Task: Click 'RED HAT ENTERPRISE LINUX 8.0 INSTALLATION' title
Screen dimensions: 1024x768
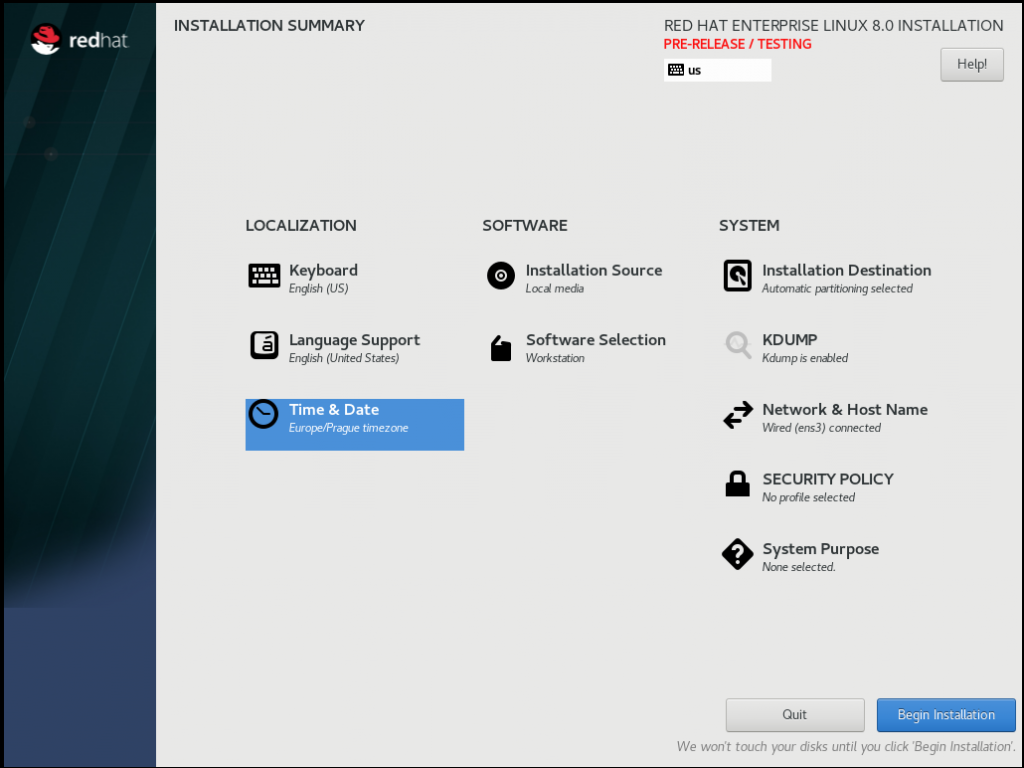Action: point(833,25)
